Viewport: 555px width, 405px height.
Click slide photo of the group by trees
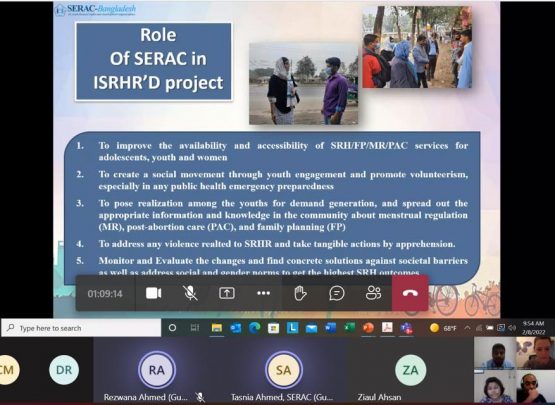point(417,47)
